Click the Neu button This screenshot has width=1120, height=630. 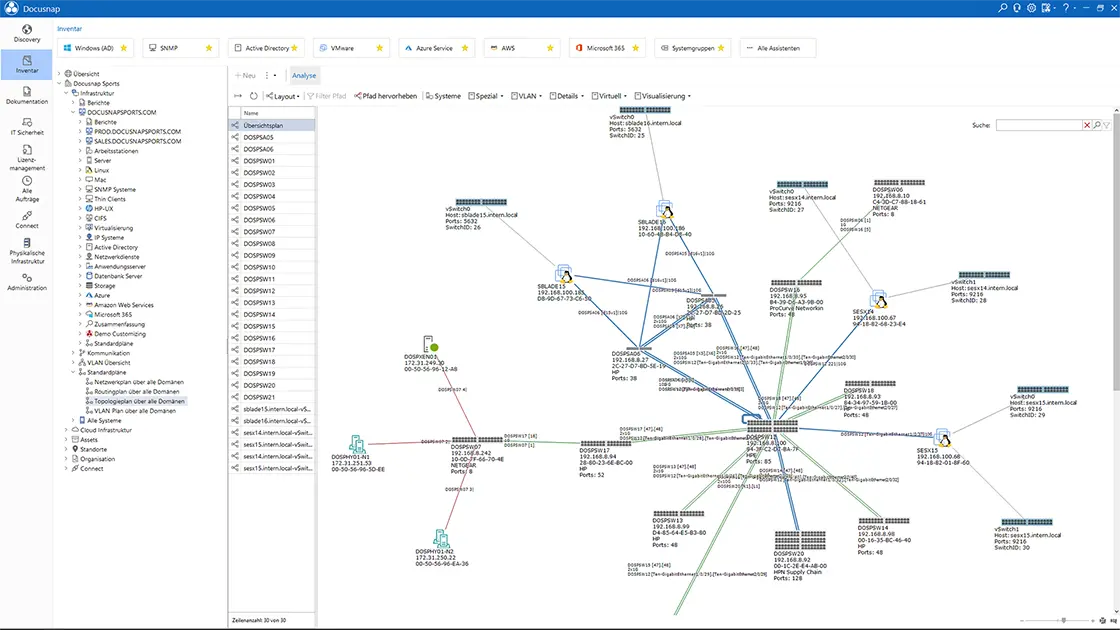pyautogui.click(x=244, y=75)
